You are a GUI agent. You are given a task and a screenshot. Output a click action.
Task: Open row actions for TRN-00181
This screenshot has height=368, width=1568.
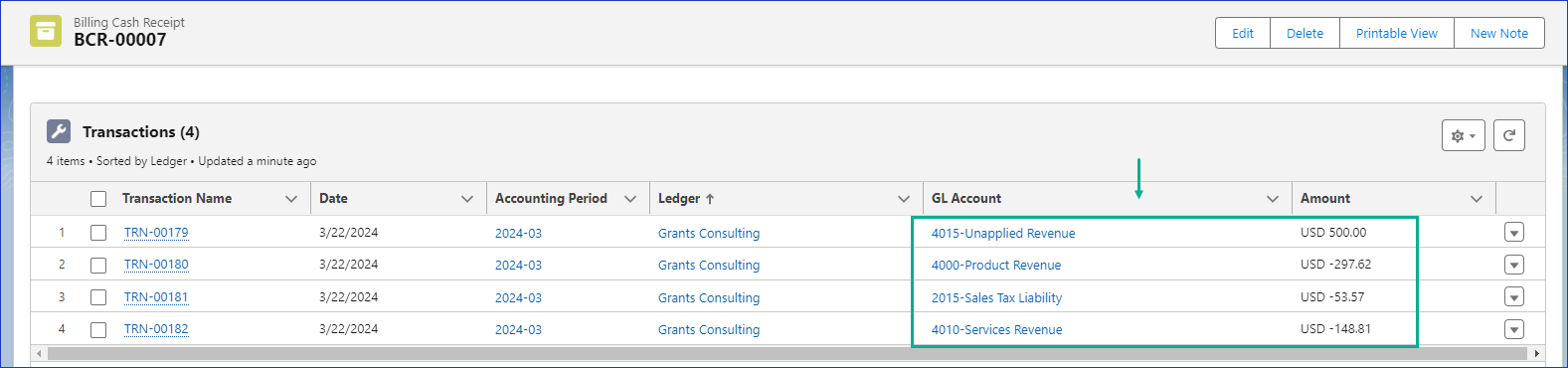pos(1514,297)
